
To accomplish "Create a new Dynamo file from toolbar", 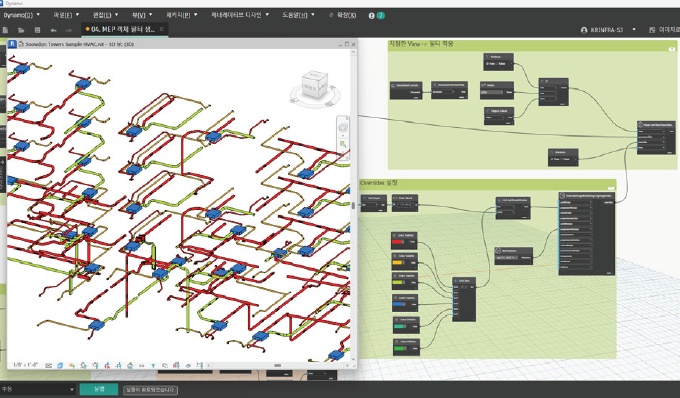I will point(5,30).
